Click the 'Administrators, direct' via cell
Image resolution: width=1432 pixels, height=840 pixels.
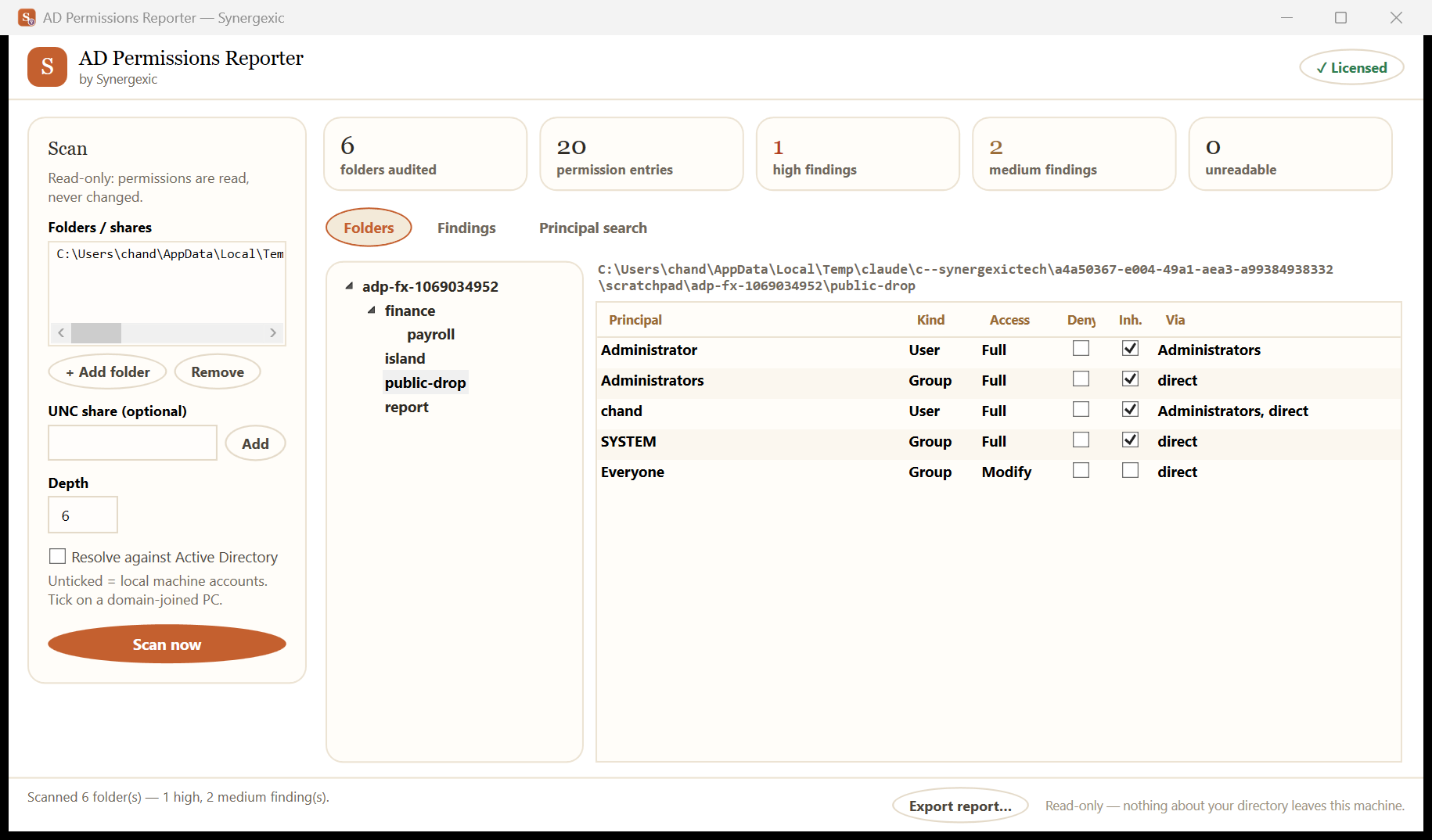coord(1232,411)
